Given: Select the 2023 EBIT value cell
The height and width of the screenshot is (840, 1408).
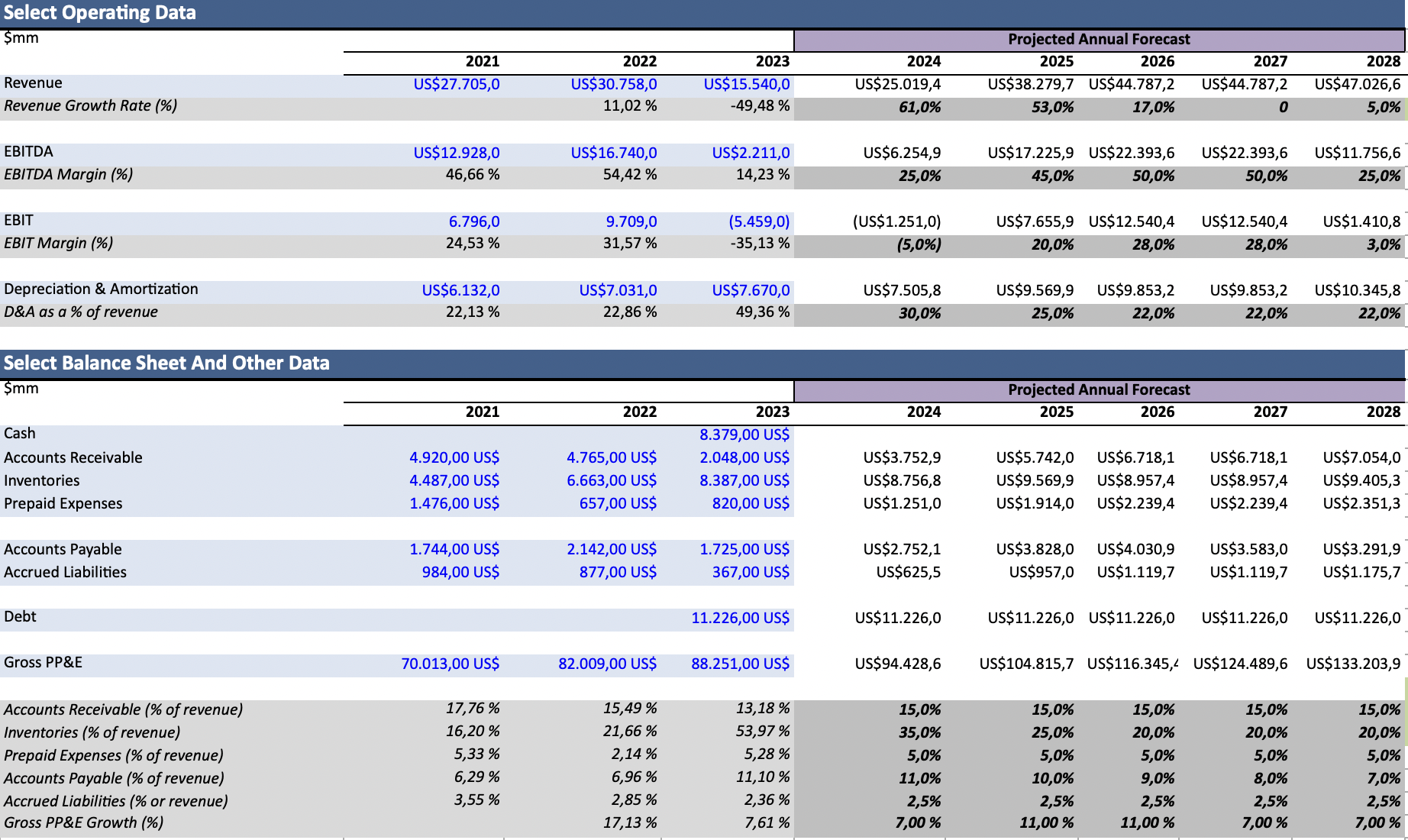Looking at the screenshot, I should tap(758, 221).
